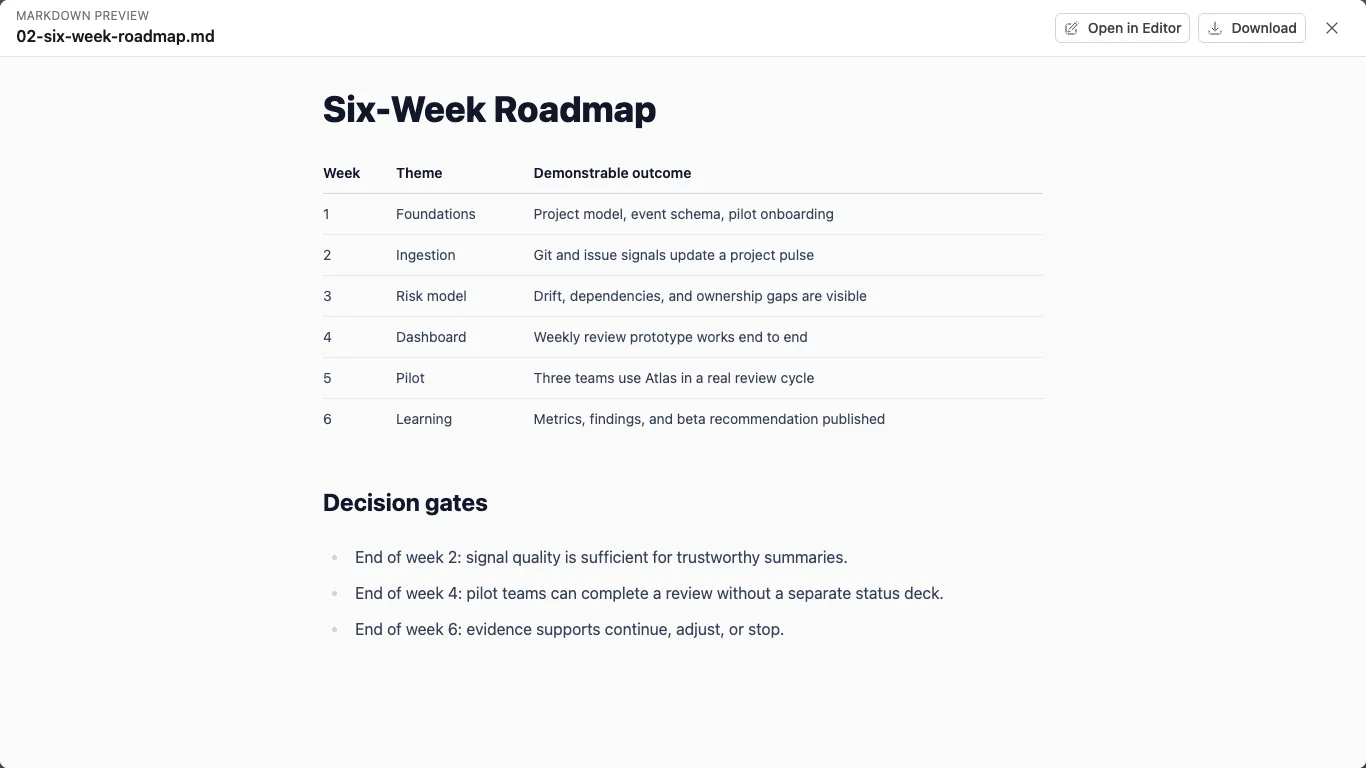Viewport: 1366px width, 768px height.
Task: Click the Learning theme cell
Action: pyautogui.click(x=424, y=419)
